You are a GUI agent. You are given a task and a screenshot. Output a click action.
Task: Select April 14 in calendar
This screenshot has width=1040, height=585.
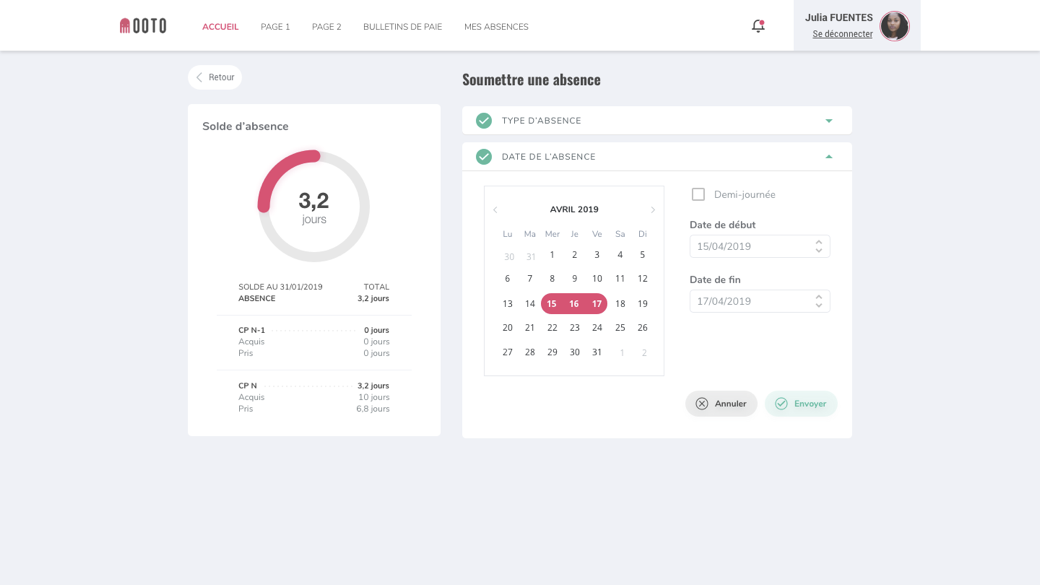[x=529, y=304]
